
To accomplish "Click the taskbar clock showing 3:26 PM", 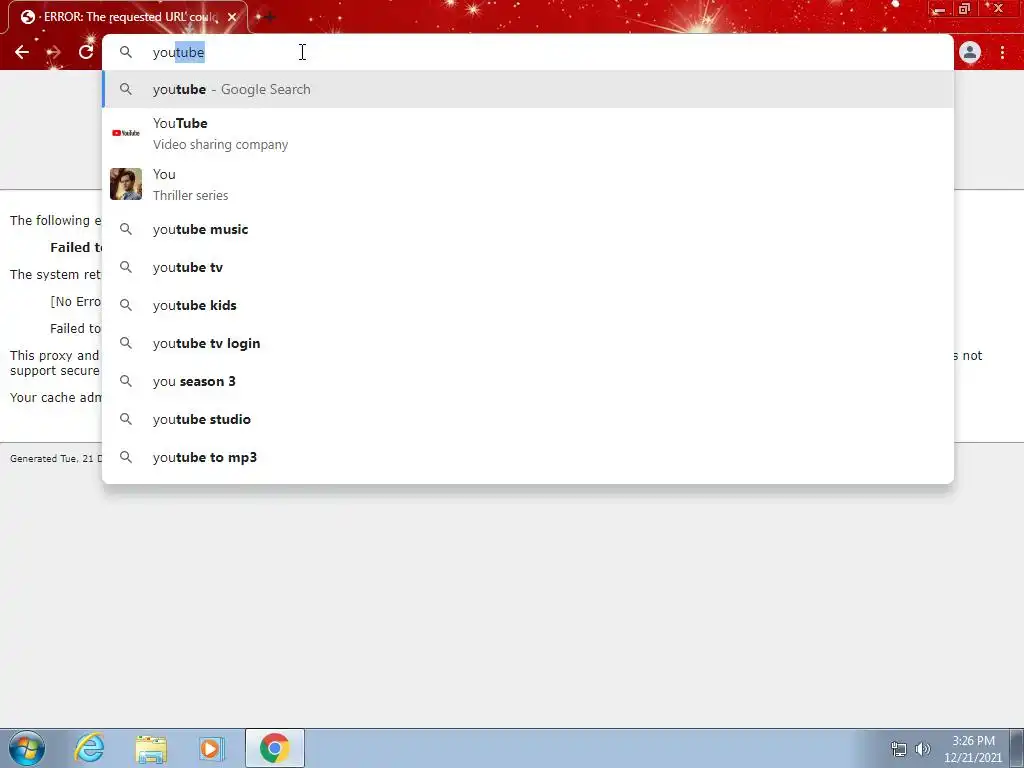I will (973, 749).
